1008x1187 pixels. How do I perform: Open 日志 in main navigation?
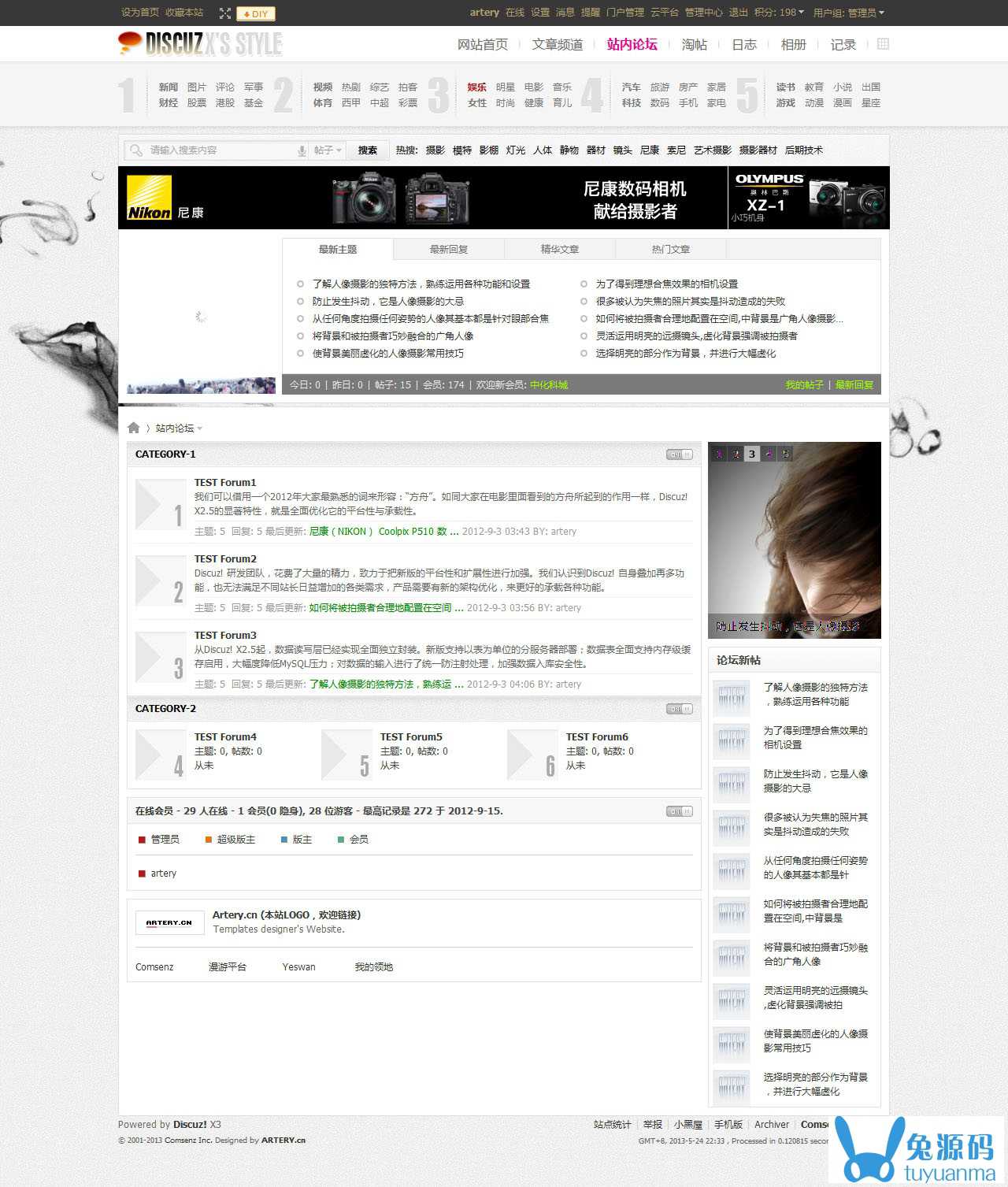[744, 44]
